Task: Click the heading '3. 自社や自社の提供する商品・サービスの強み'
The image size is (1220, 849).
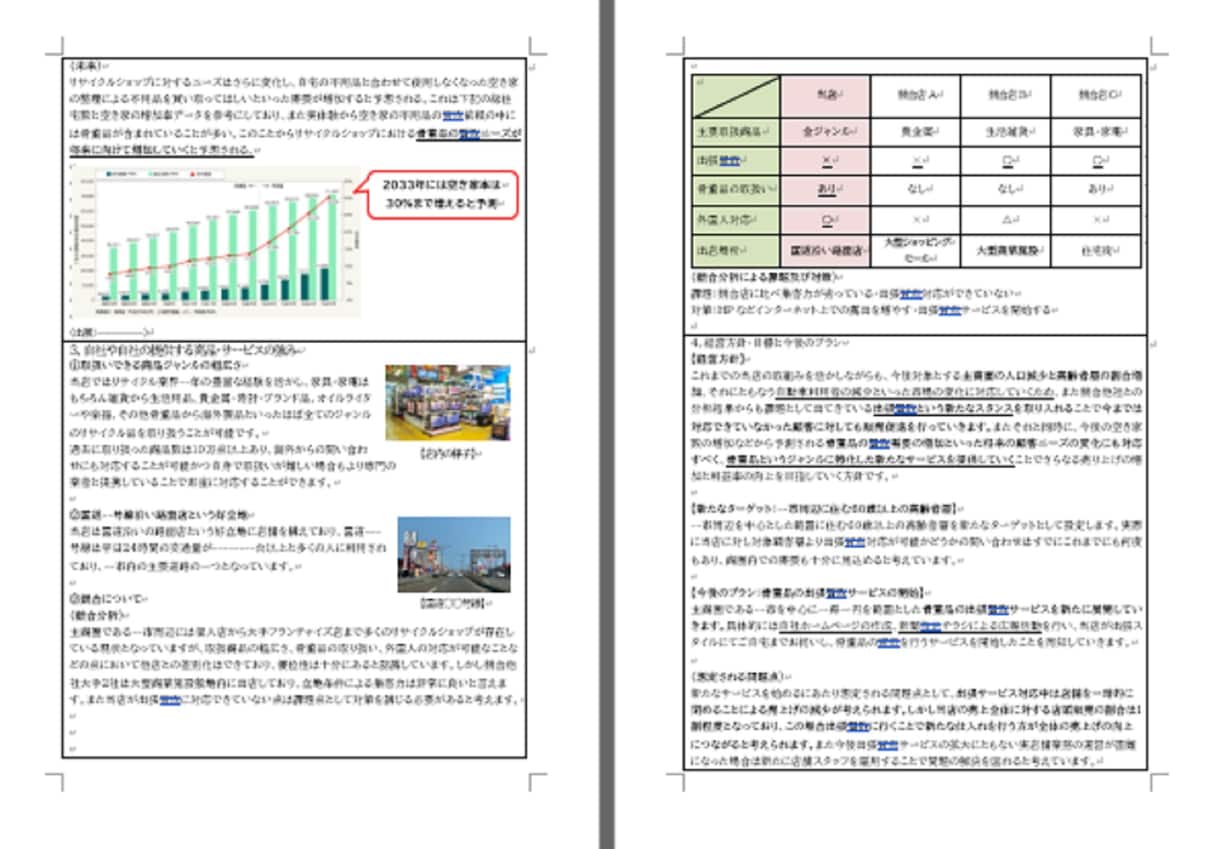Action: pos(188,349)
